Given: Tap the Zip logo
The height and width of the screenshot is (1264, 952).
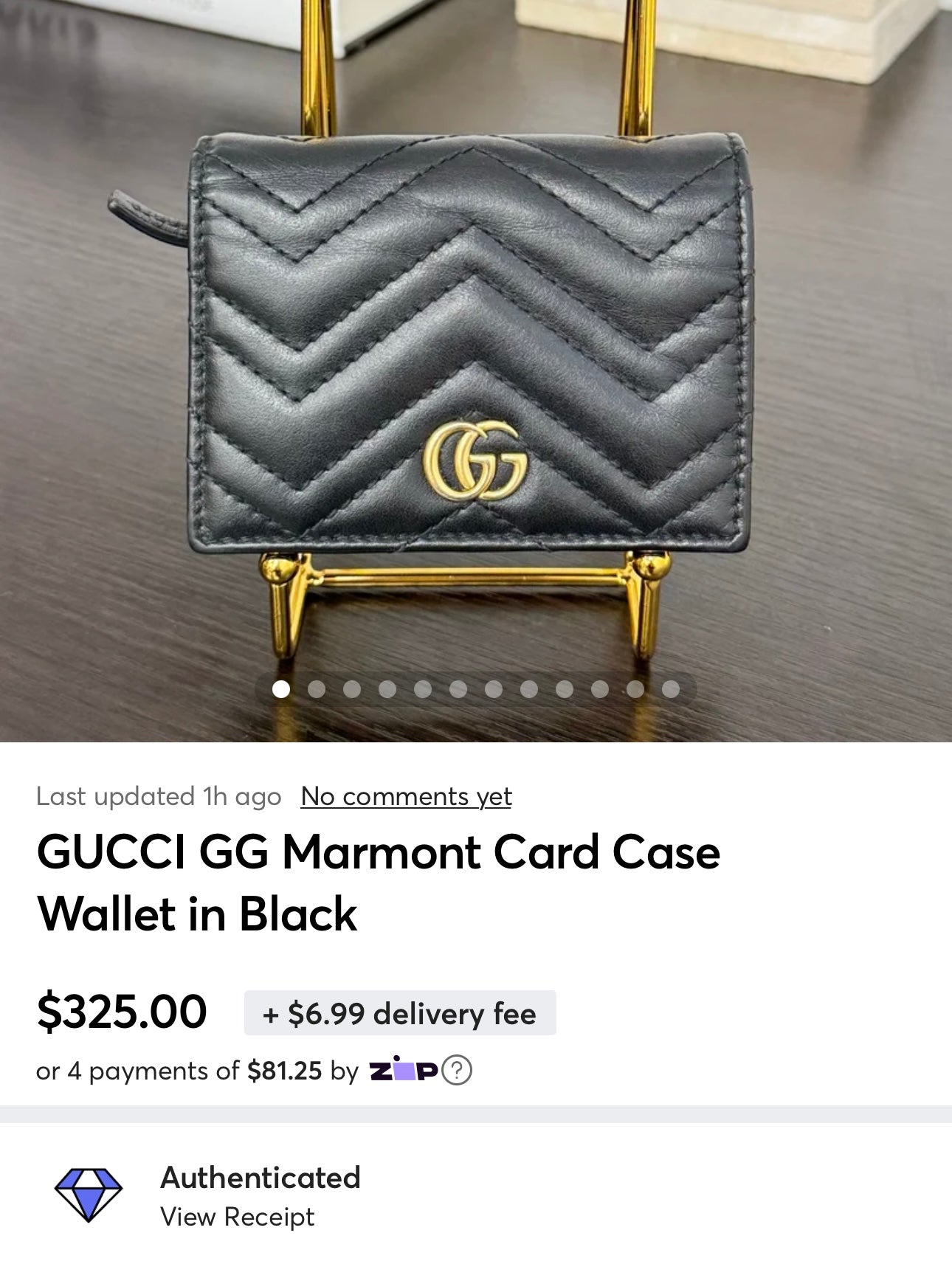Looking at the screenshot, I should [x=404, y=1070].
